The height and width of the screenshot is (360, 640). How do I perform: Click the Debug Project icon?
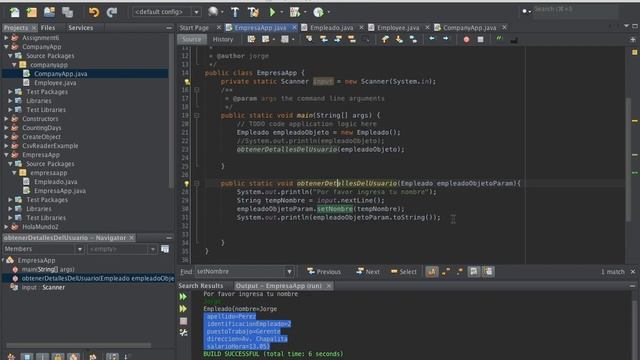(295, 12)
